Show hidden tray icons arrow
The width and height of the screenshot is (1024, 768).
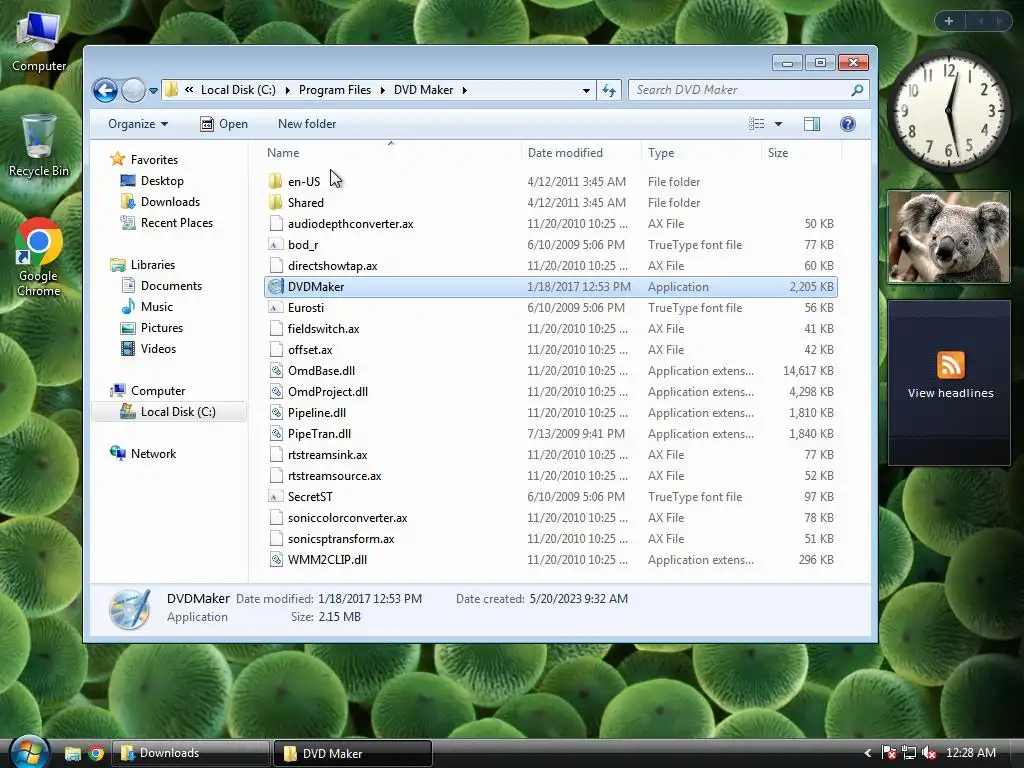pyautogui.click(x=868, y=753)
